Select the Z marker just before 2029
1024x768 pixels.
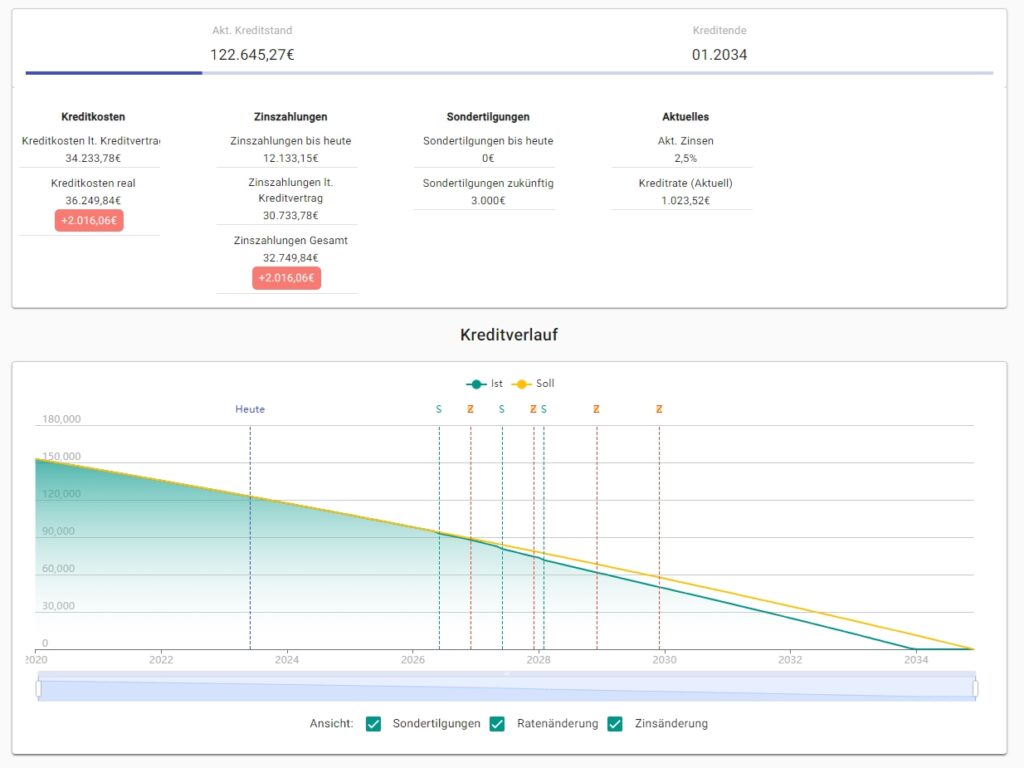coord(596,409)
